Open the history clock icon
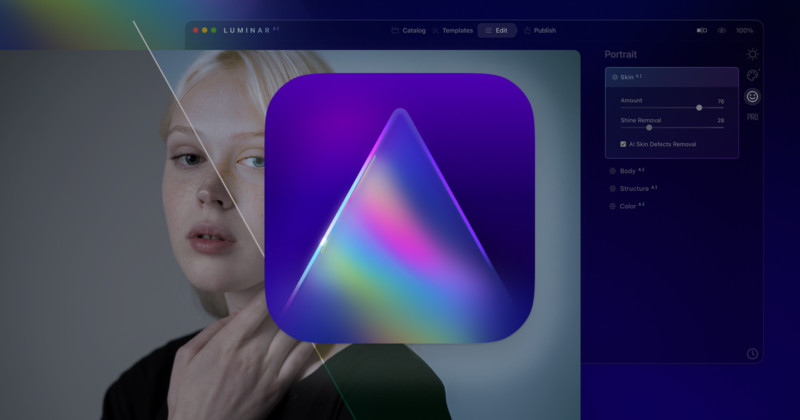The height and width of the screenshot is (420, 800). [752, 354]
